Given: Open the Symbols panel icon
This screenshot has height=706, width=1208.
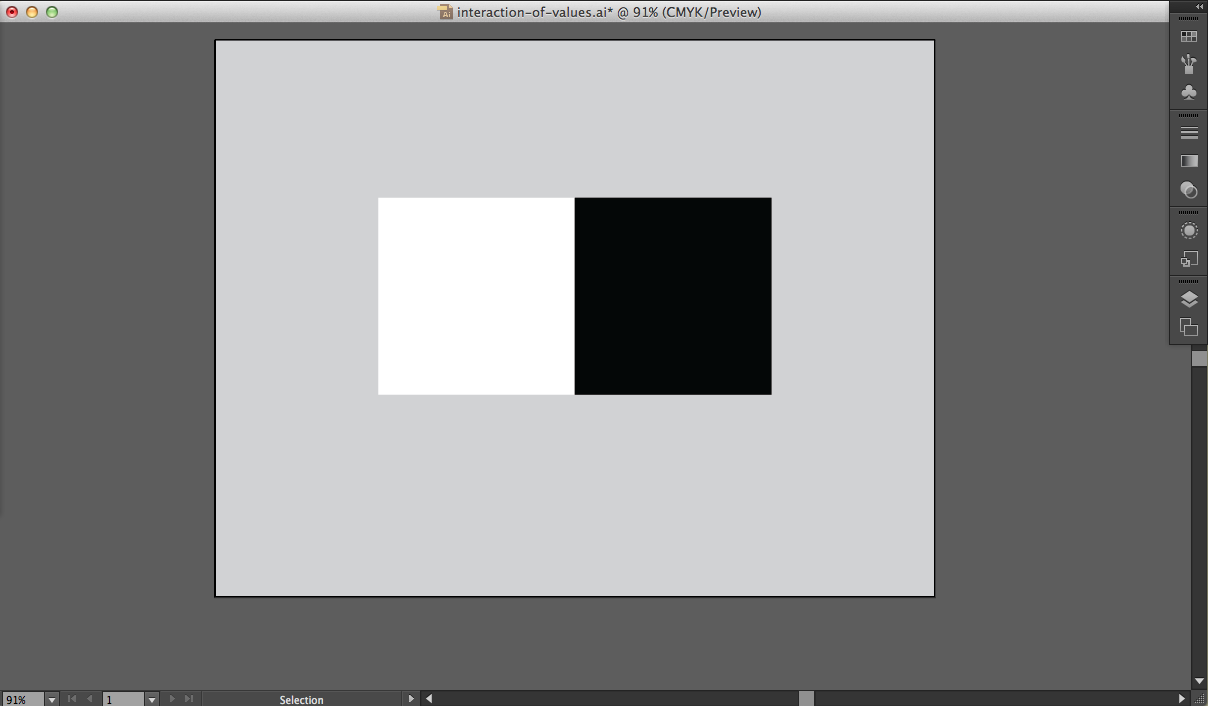Looking at the screenshot, I should 1188,92.
